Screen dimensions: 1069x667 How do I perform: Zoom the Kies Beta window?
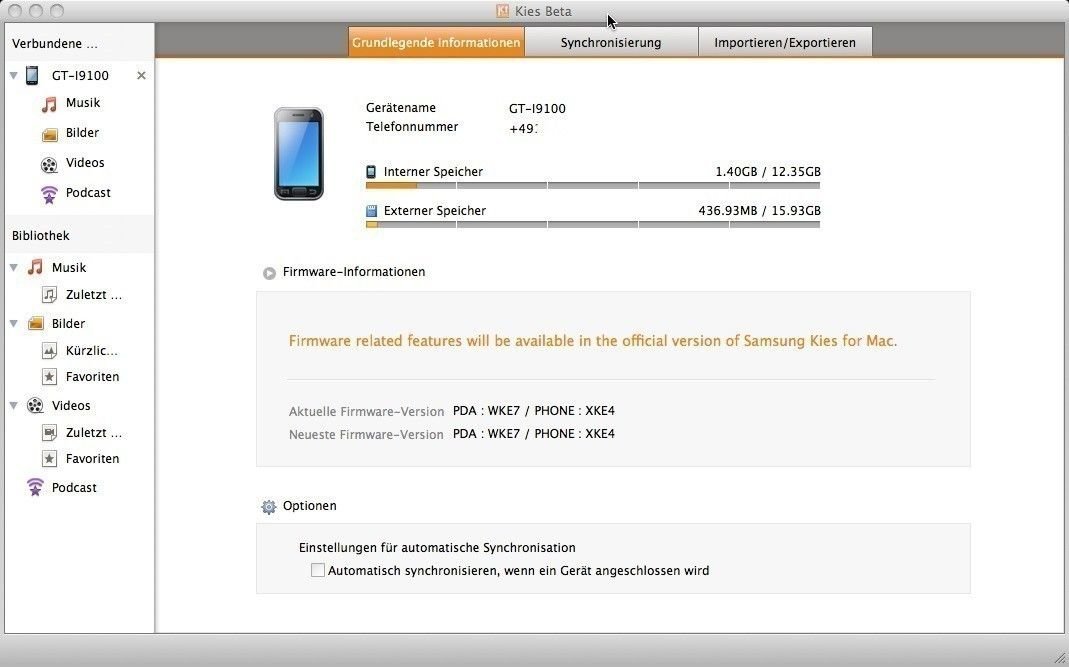(x=57, y=11)
